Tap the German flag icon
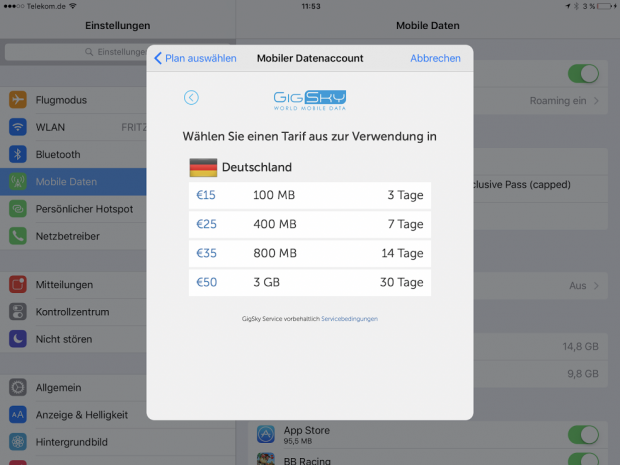 (x=203, y=167)
